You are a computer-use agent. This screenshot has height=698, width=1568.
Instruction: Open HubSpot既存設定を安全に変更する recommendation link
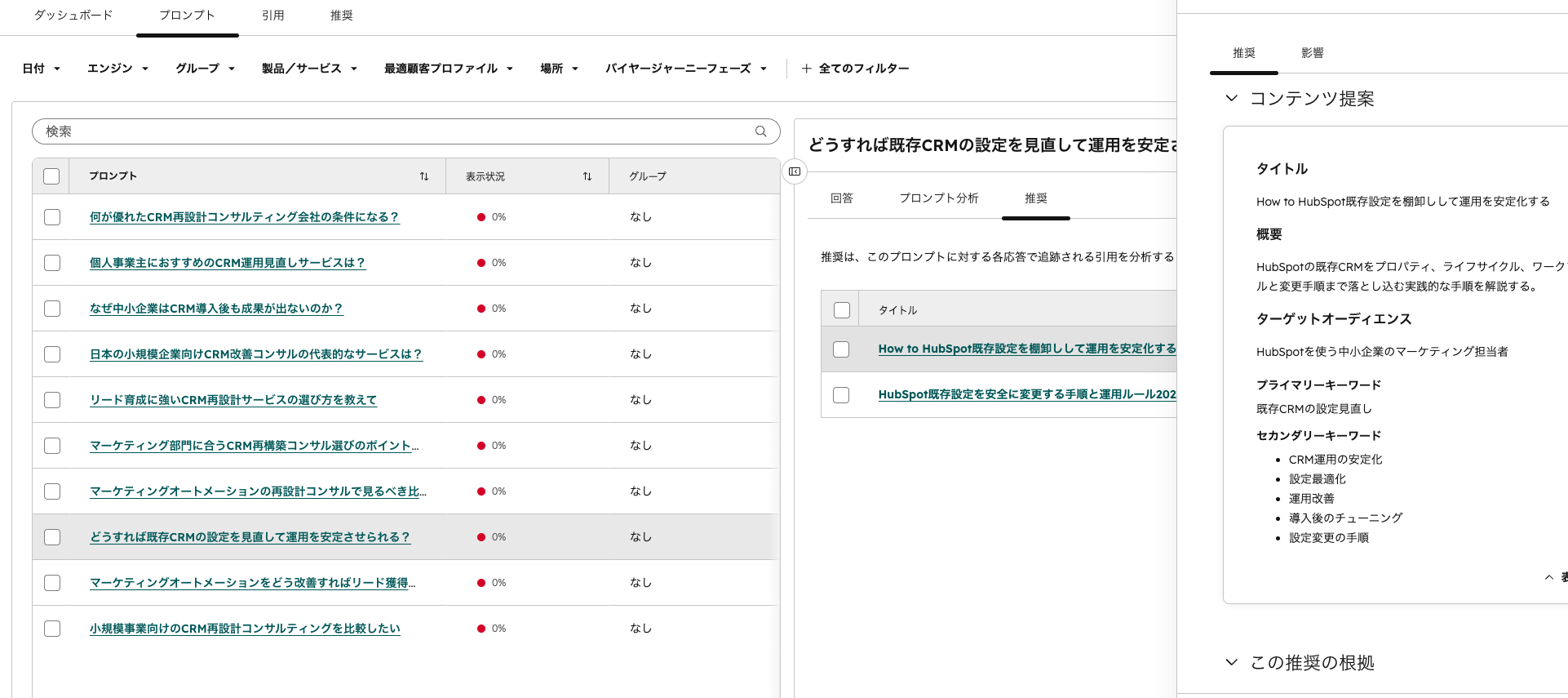pos(1027,394)
